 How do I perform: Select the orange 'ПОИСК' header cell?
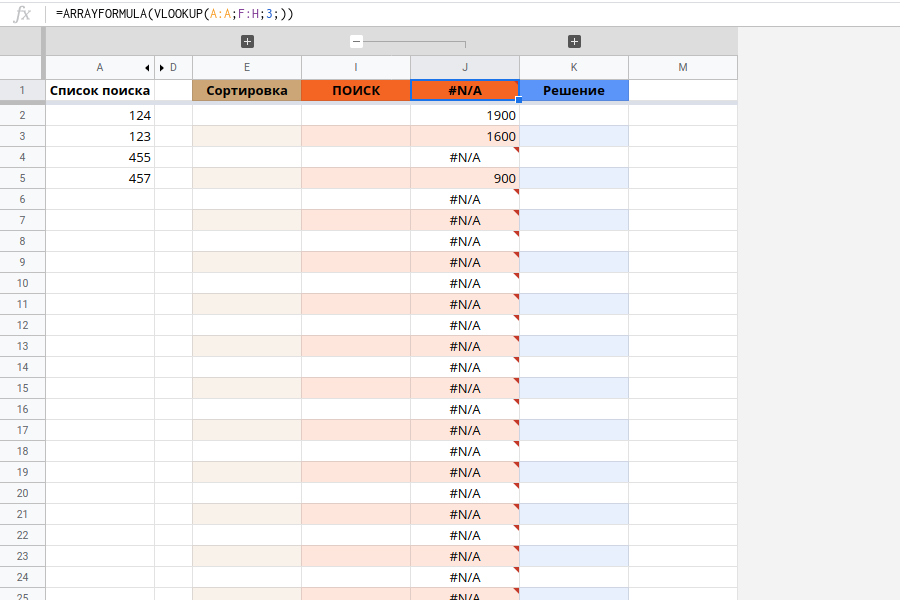click(x=356, y=90)
